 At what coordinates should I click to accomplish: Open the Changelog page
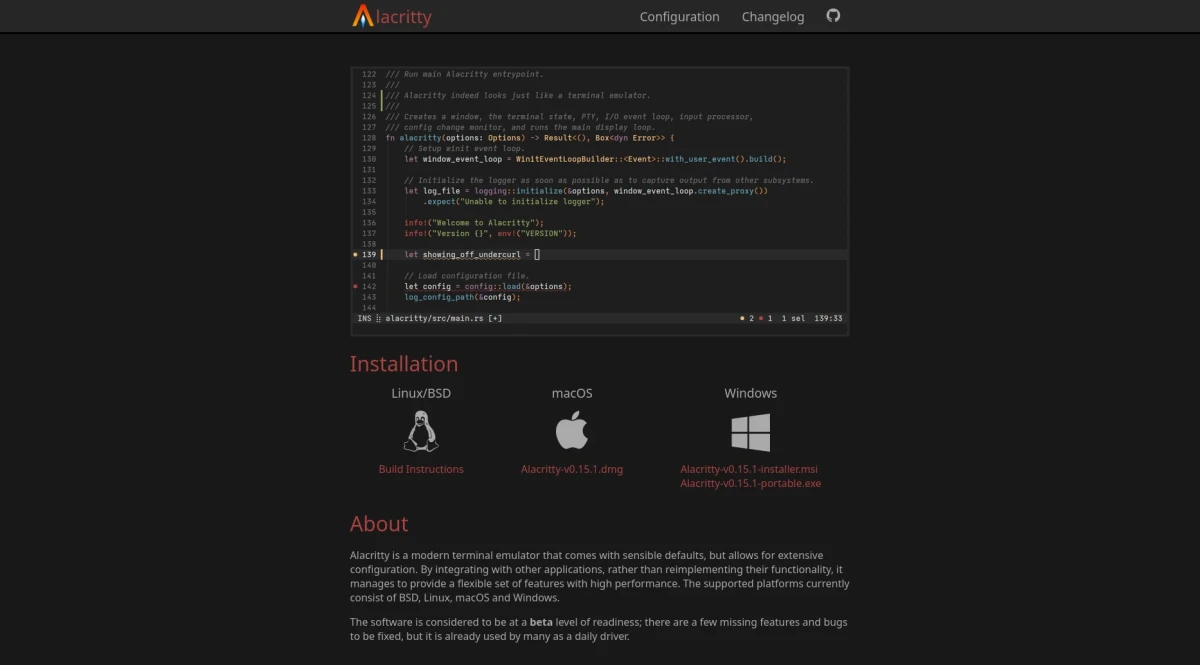click(x=773, y=16)
